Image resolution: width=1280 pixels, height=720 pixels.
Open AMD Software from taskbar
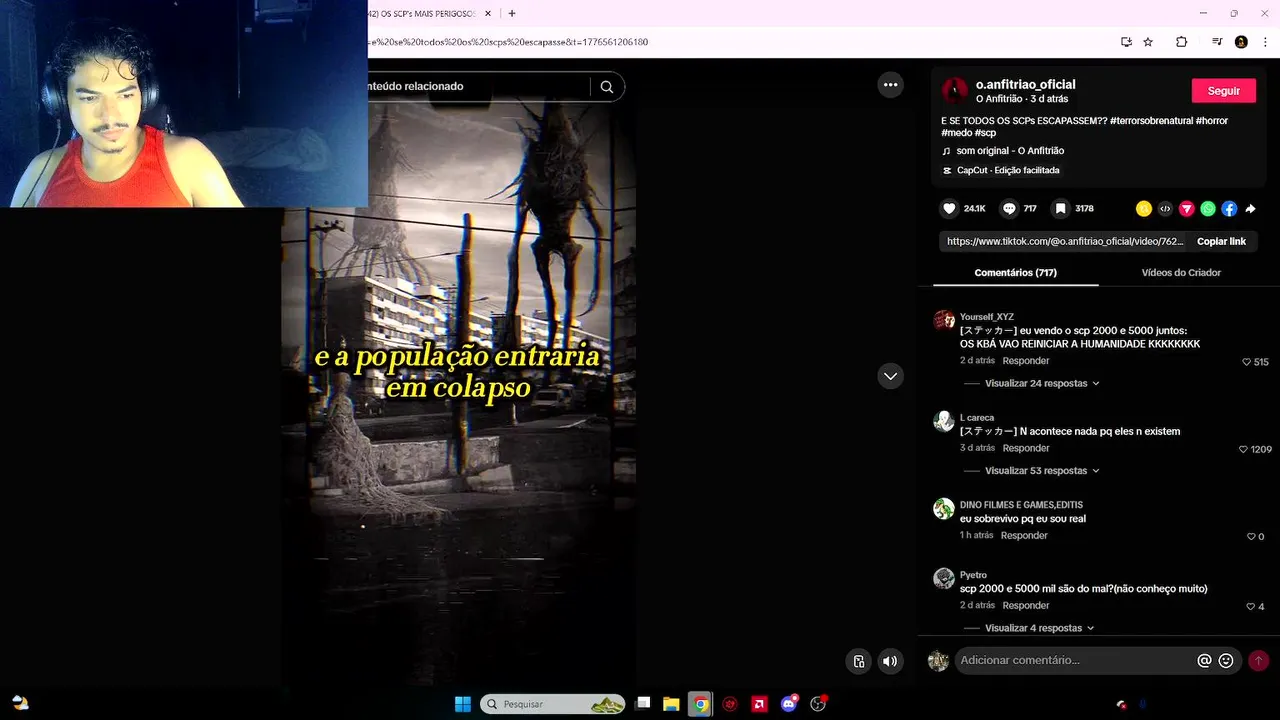click(x=760, y=704)
